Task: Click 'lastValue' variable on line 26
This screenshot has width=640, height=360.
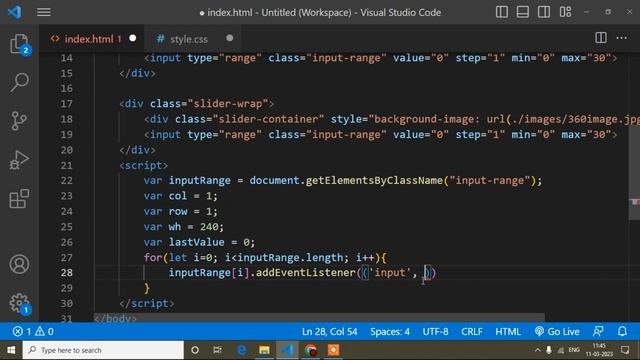Action: click(196, 242)
